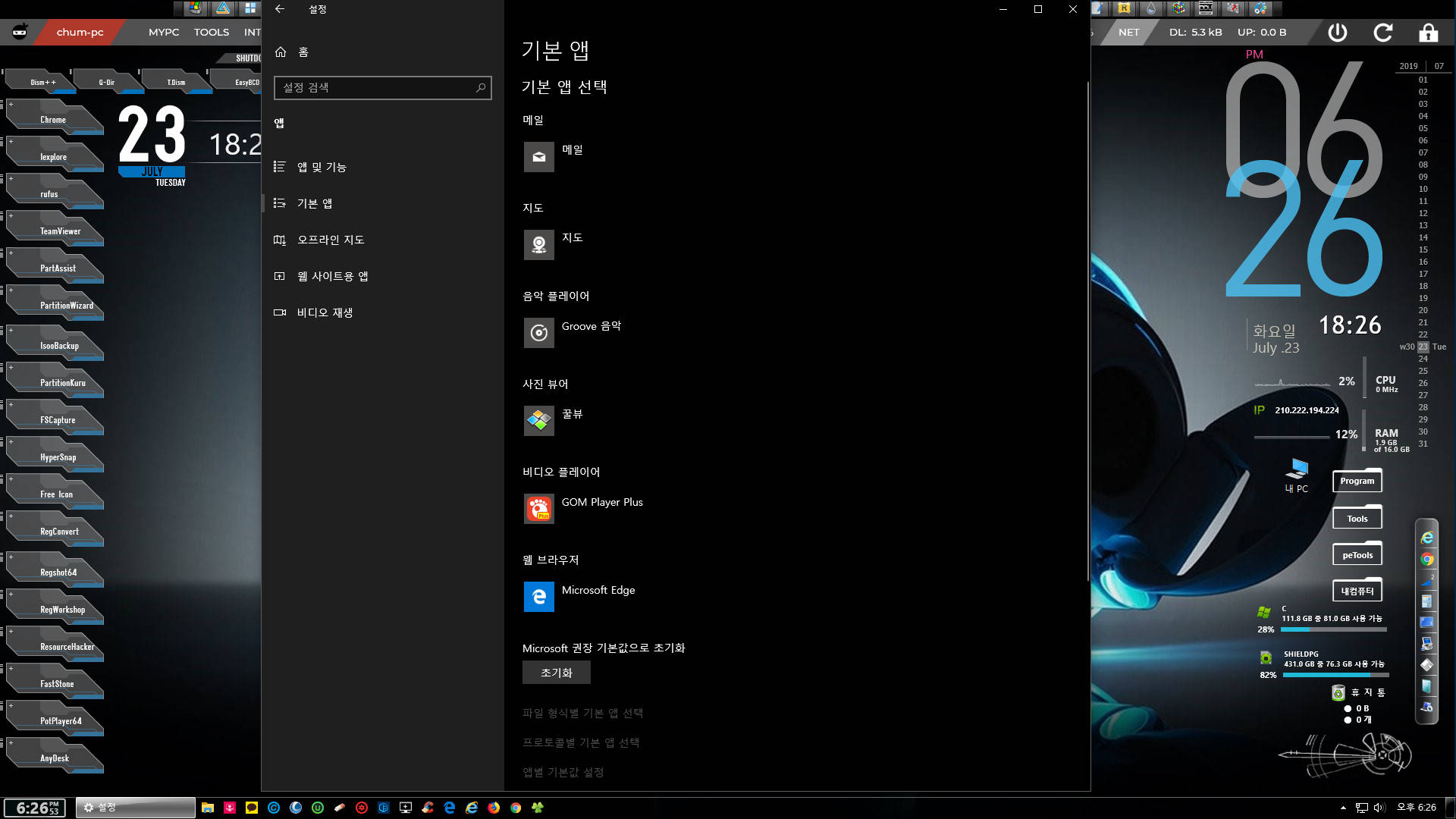Open File Explorer from the taskbar
The width and height of the screenshot is (1456, 819).
(x=208, y=808)
